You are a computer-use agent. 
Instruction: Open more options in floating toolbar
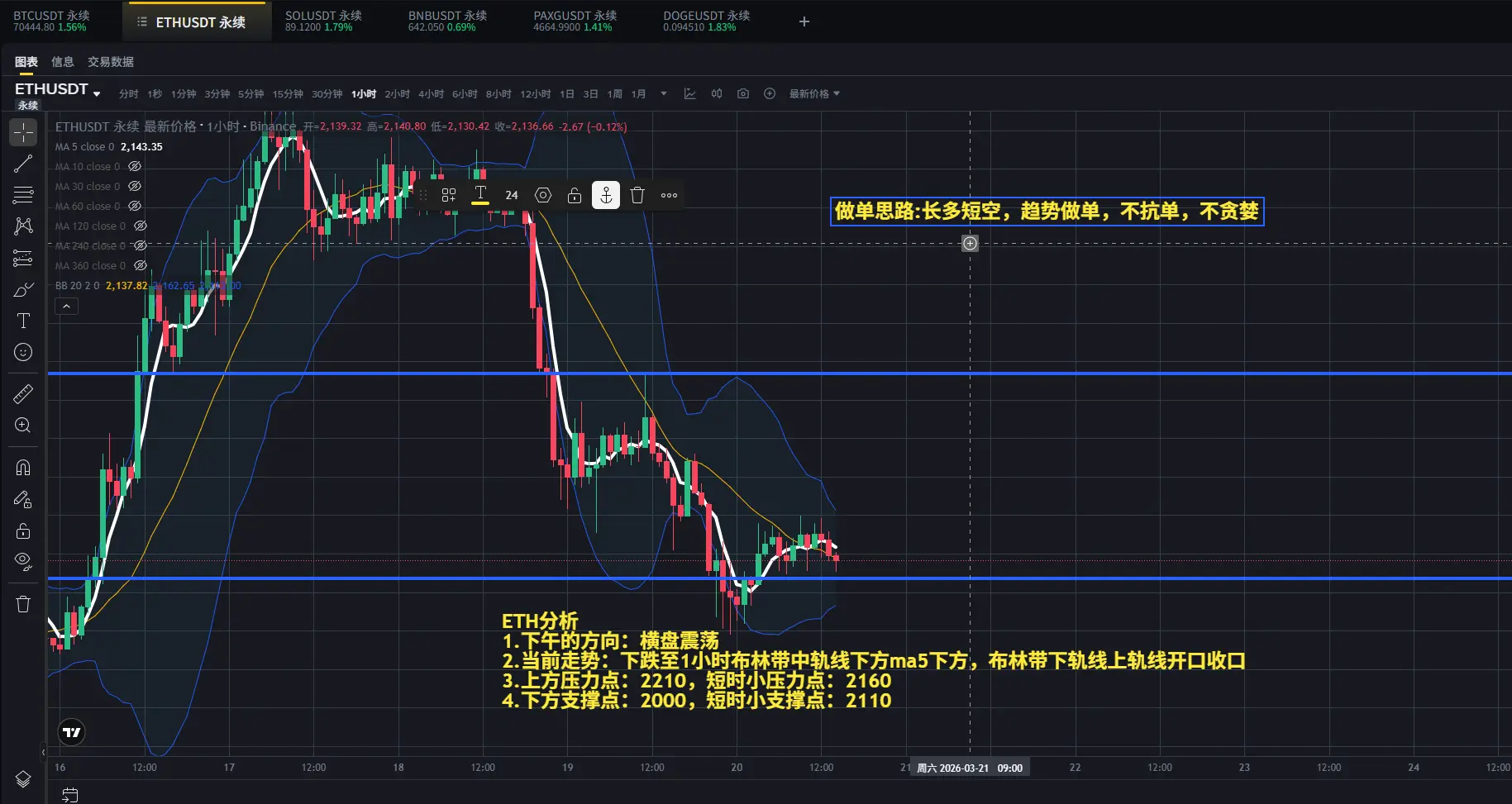point(669,195)
